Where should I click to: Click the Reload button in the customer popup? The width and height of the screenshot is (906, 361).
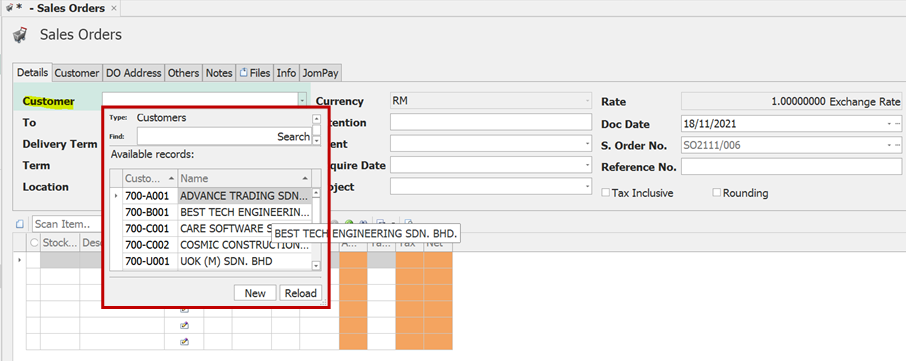(x=300, y=293)
